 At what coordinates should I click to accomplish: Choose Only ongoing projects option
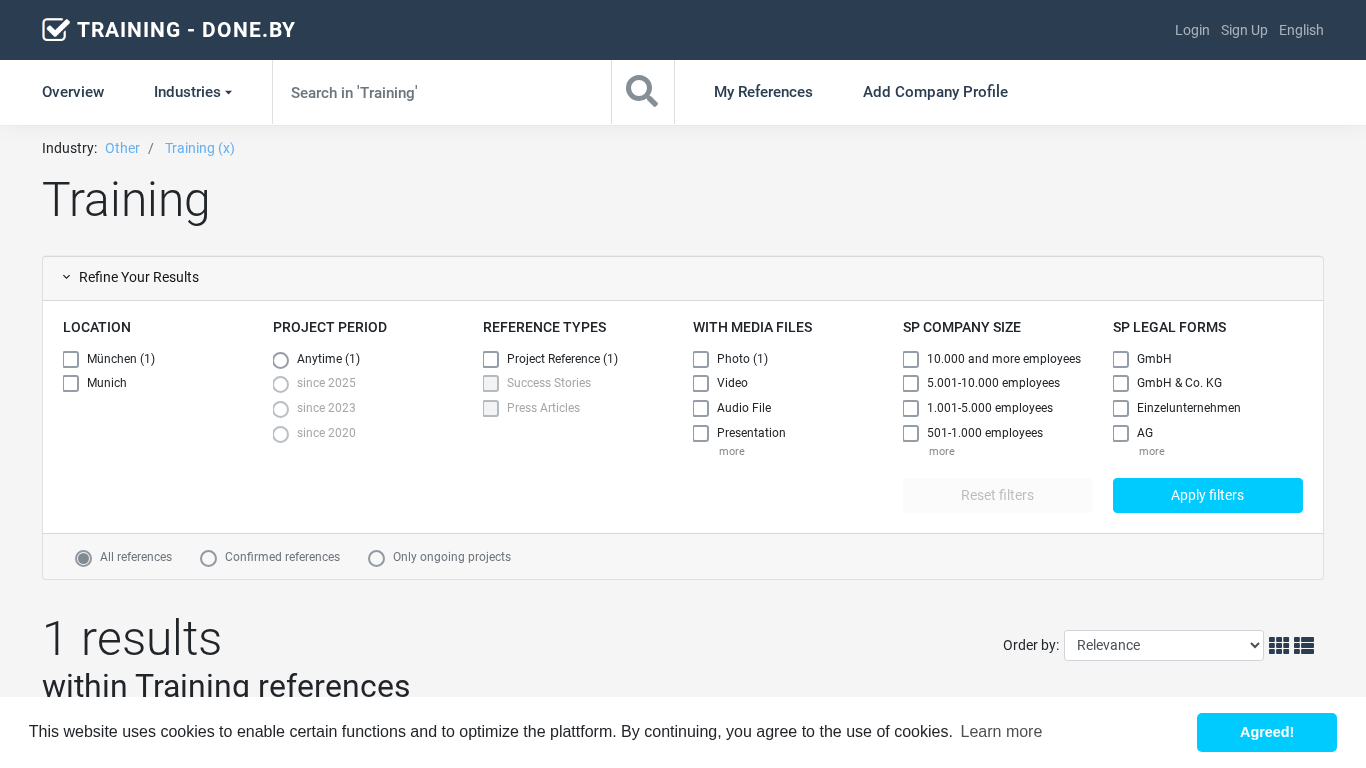coord(376,558)
